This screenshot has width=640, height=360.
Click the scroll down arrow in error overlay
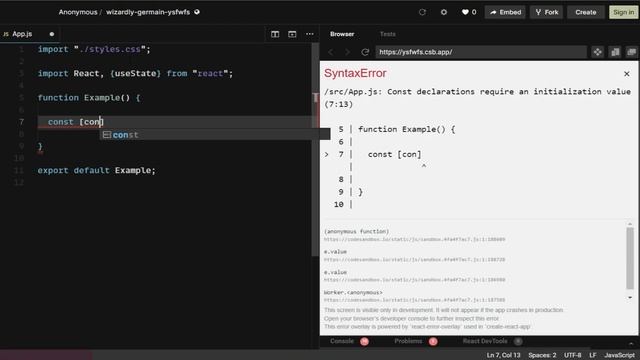(630, 298)
